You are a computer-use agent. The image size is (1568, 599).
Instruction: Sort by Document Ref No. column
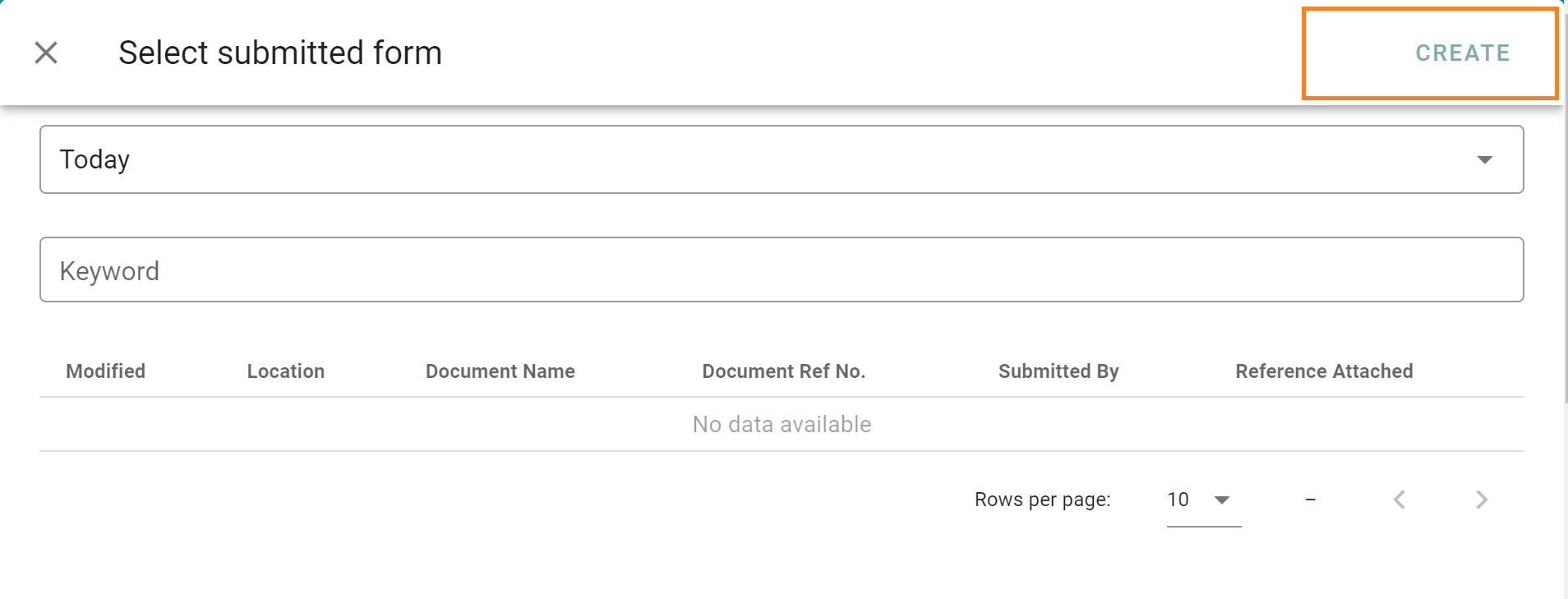click(x=784, y=371)
